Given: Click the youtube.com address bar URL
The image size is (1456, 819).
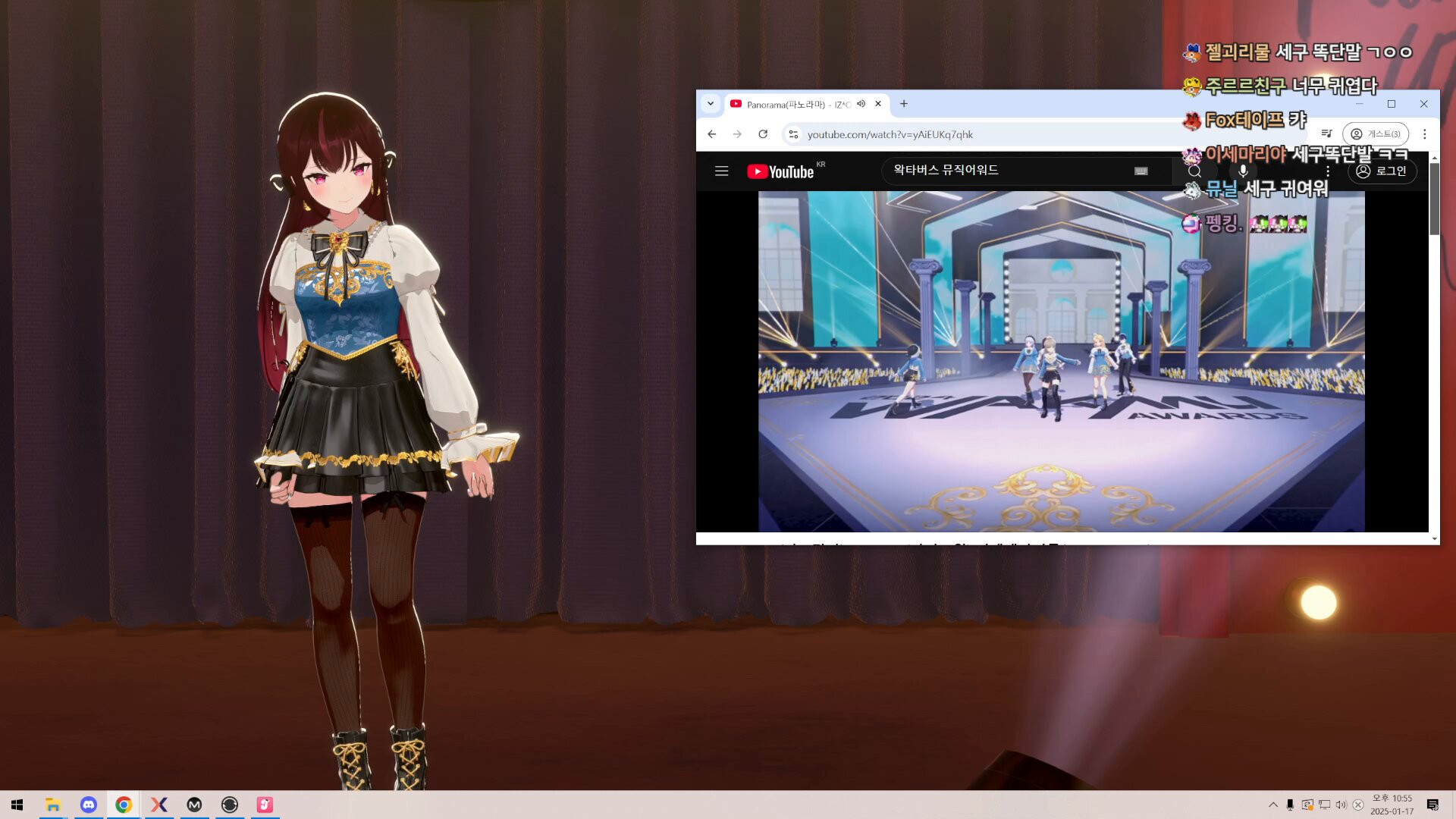Looking at the screenshot, I should (x=890, y=134).
